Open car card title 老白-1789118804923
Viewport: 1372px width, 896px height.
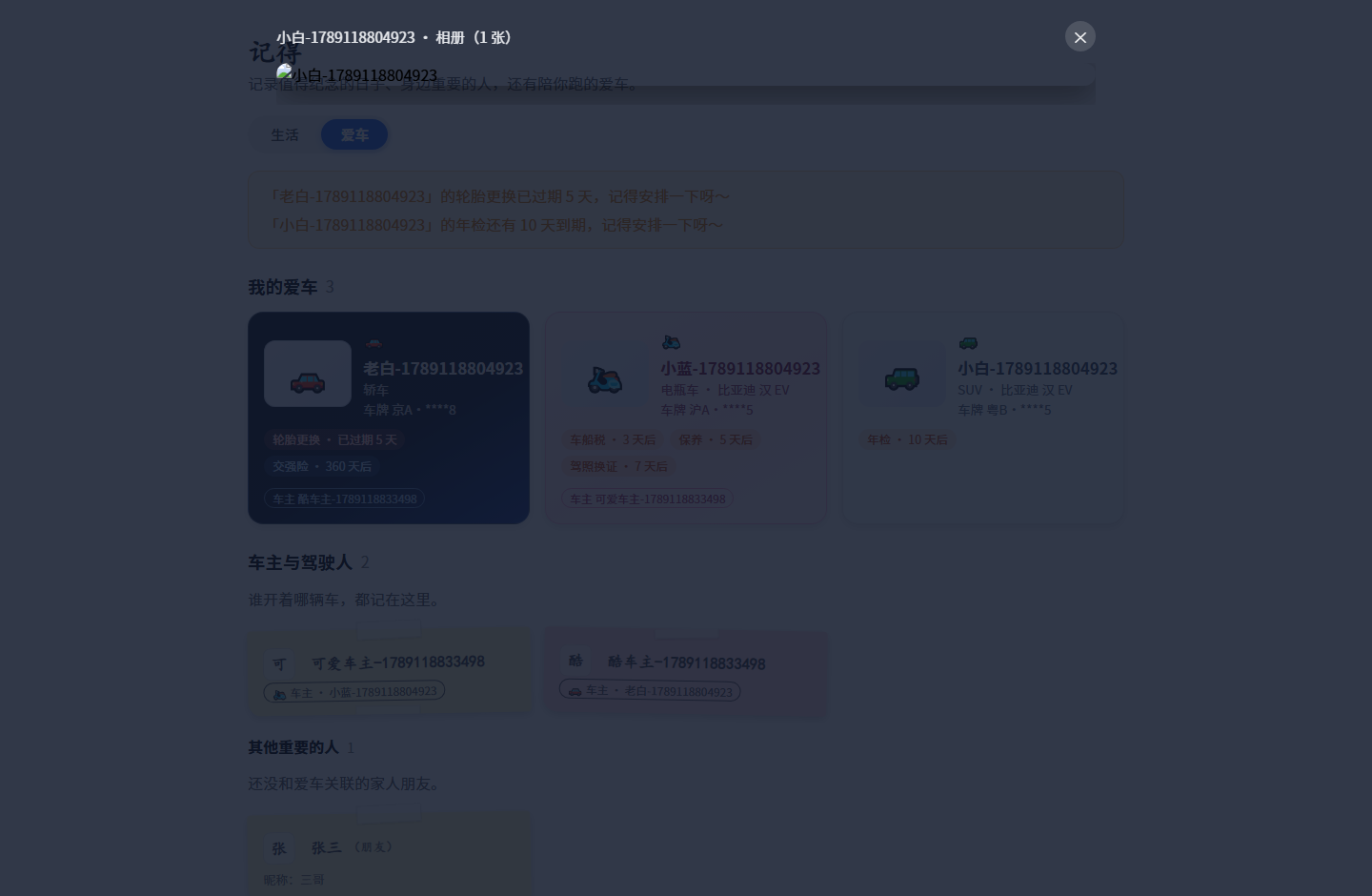443,368
